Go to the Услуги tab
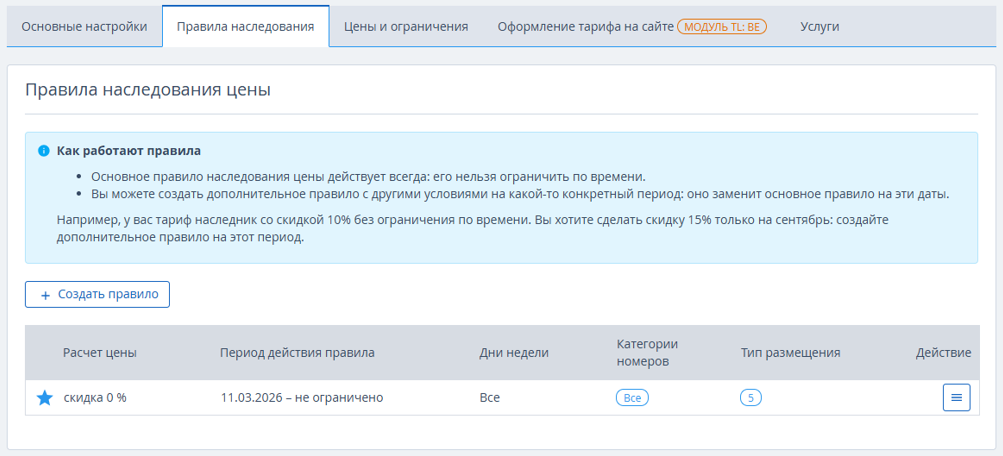The width and height of the screenshot is (1003, 456). 819,27
